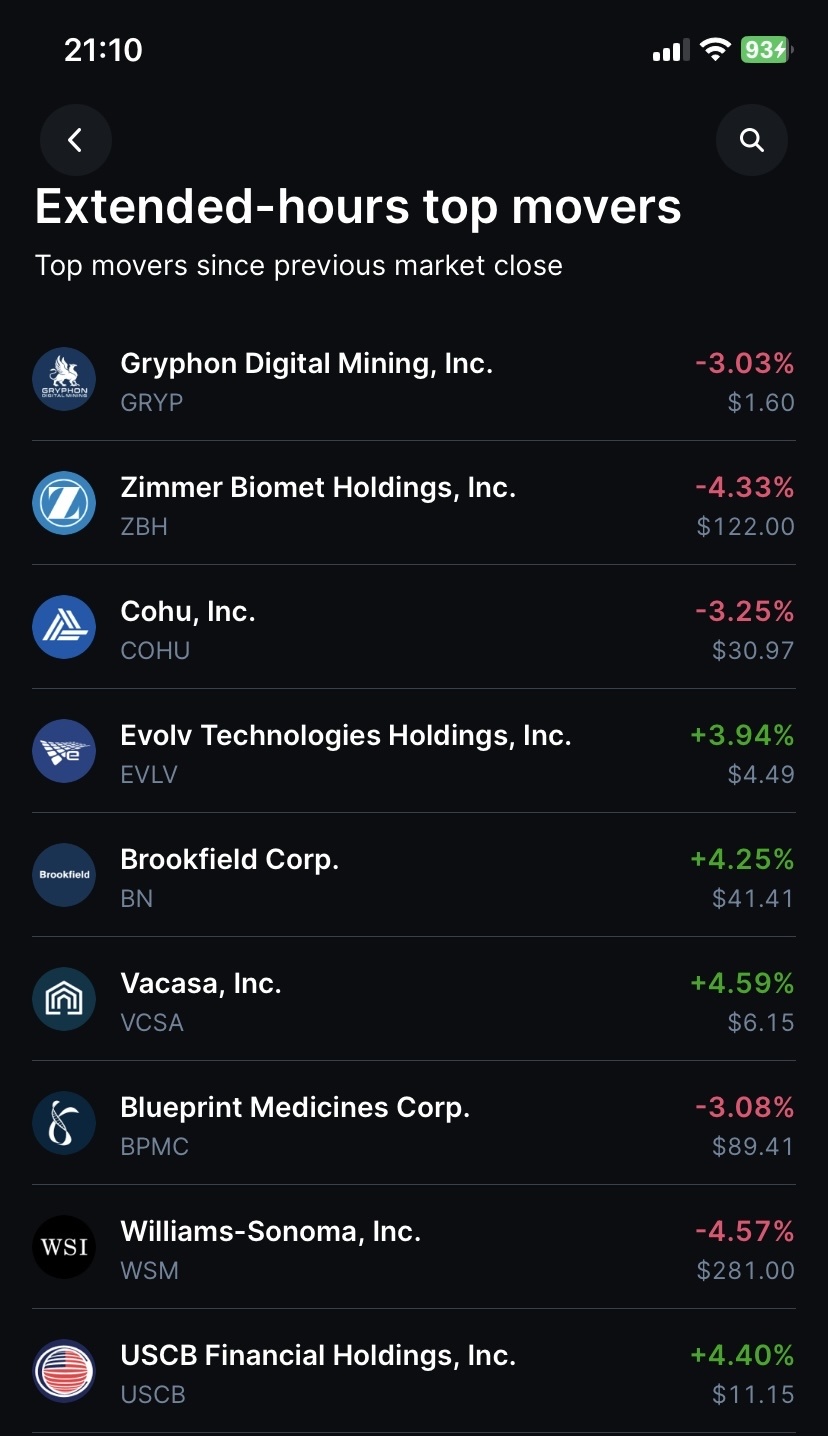
Task: Tap the Zimmer Biomet Z logo
Action: click(x=64, y=503)
